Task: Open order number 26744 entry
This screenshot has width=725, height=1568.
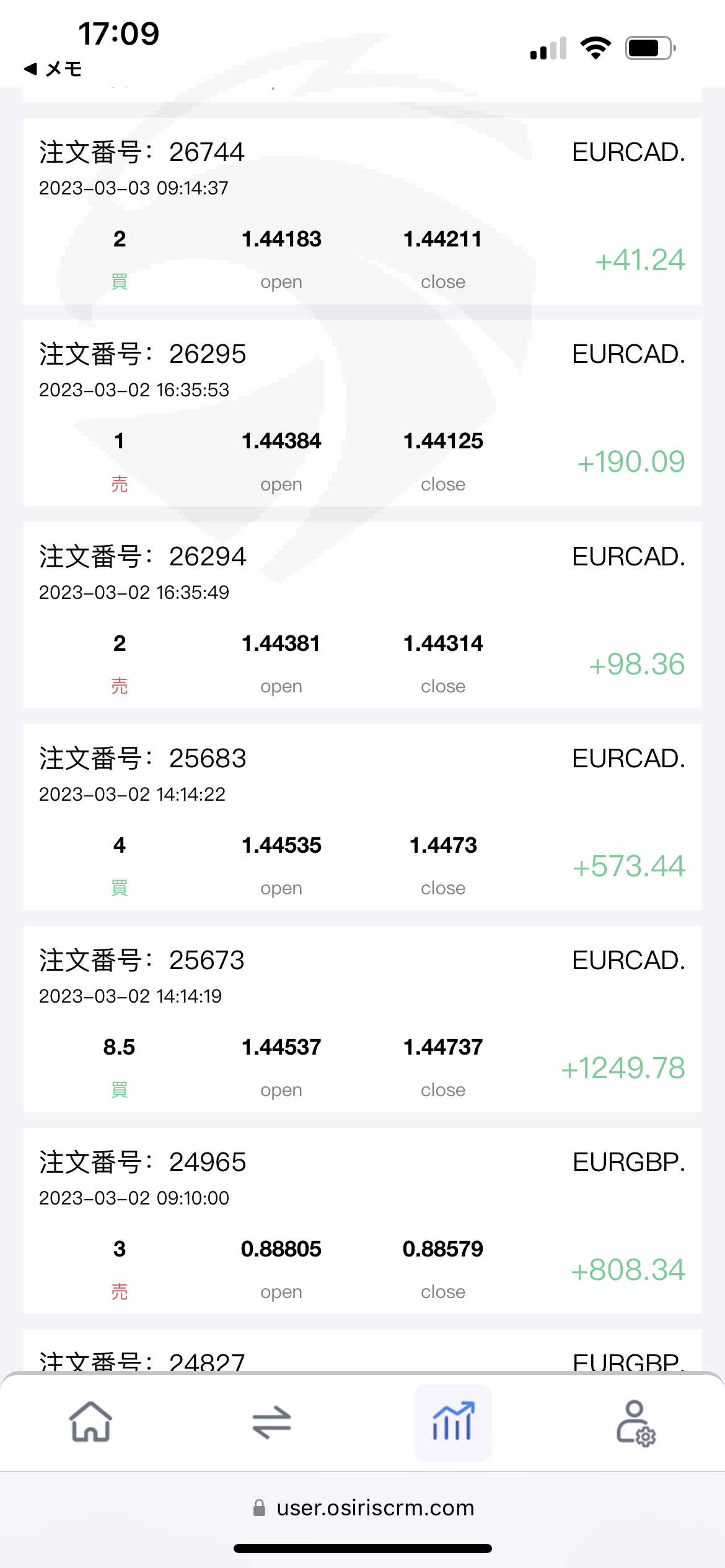Action: 143,152
